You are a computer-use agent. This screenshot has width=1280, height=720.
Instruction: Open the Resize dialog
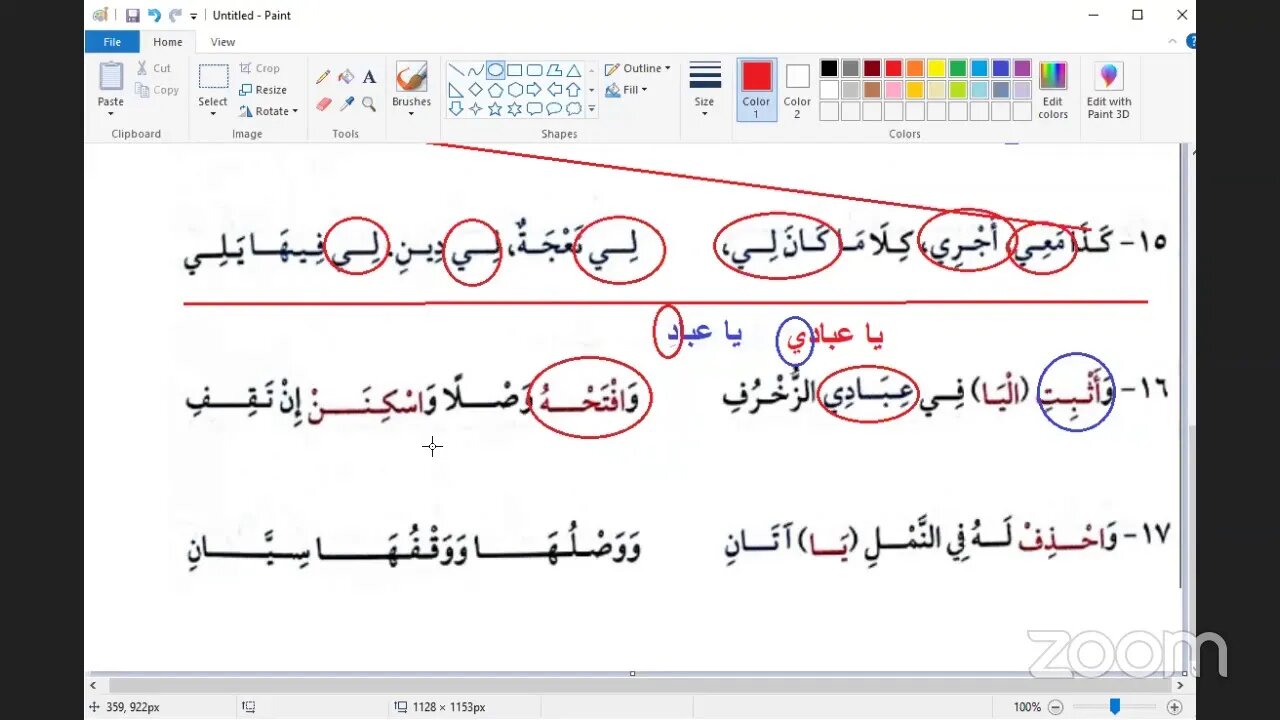click(x=262, y=90)
